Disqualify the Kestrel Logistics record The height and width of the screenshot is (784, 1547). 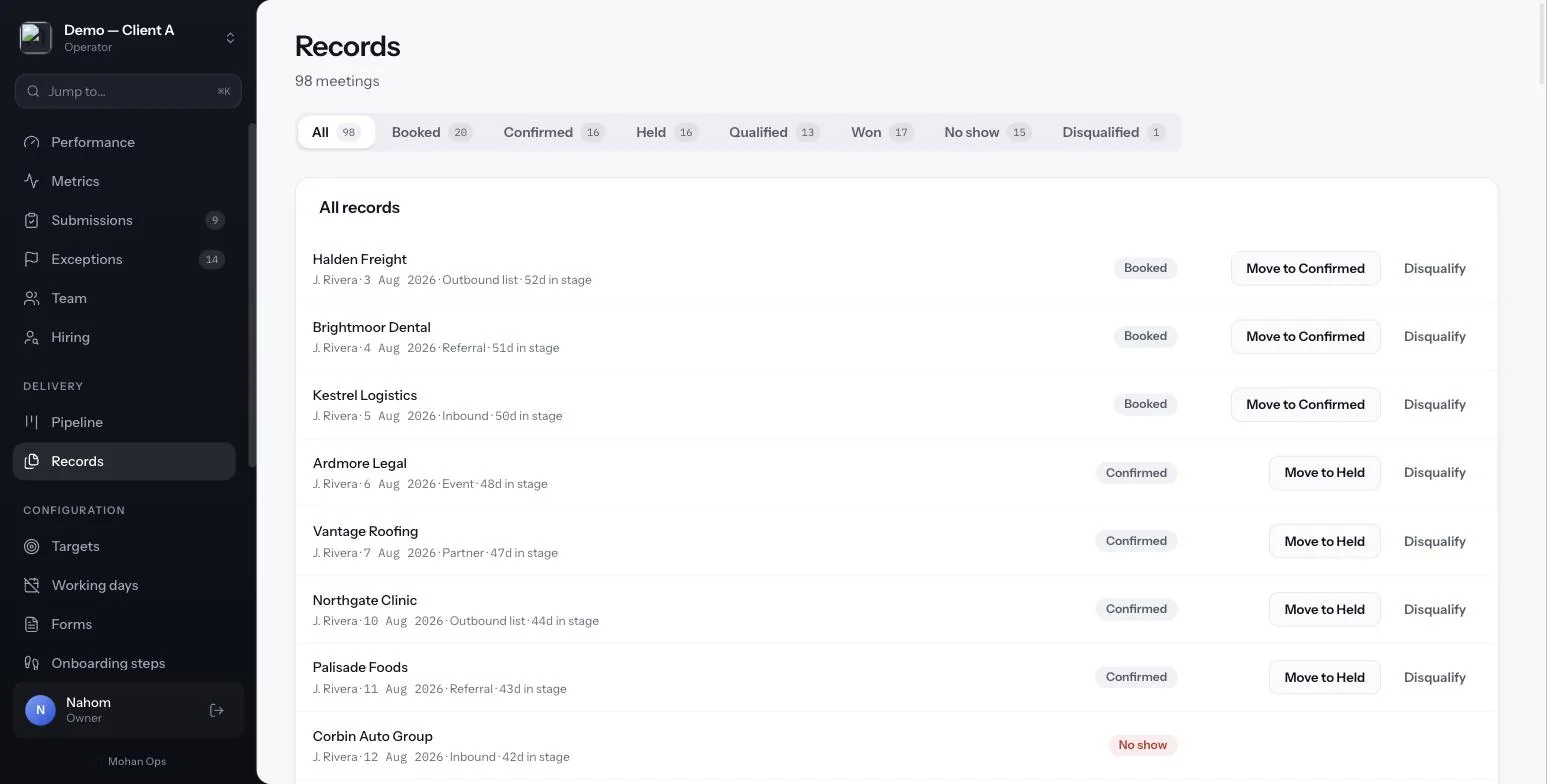1434,404
